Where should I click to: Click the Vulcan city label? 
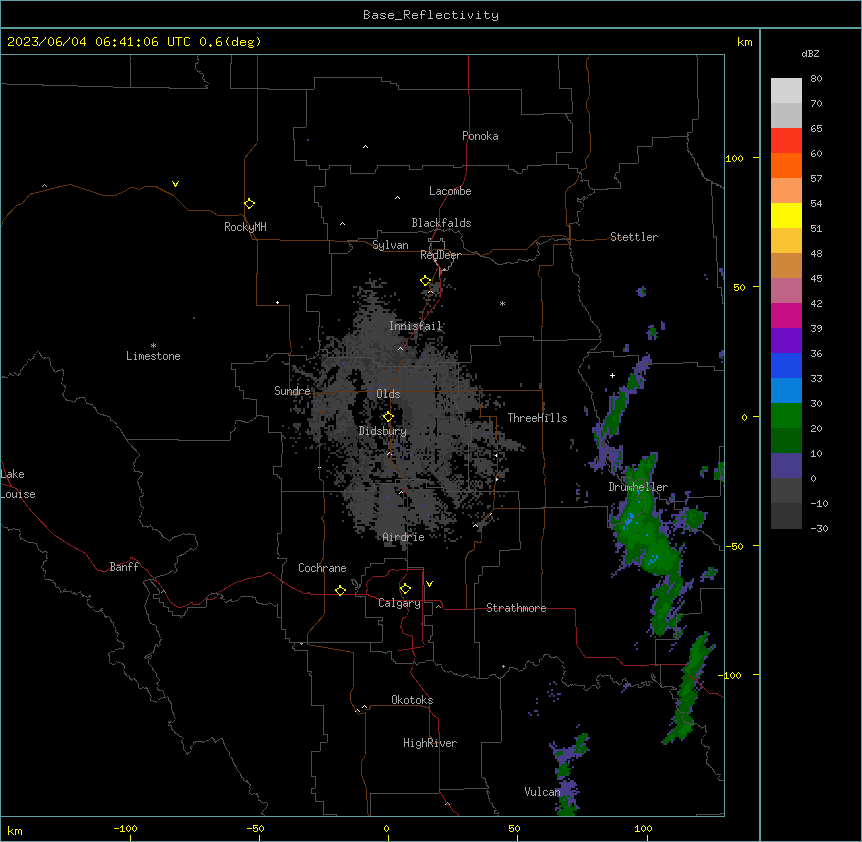click(542, 792)
